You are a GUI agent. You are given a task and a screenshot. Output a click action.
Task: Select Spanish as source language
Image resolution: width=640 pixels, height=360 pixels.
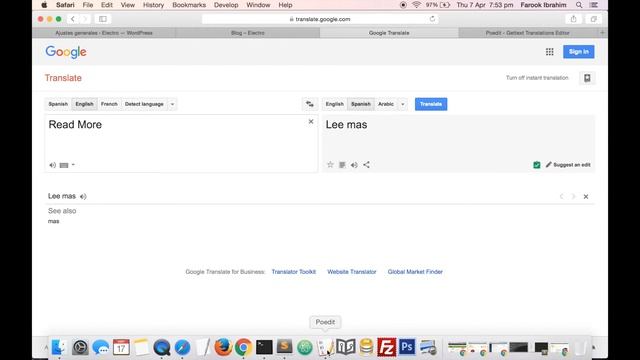point(58,104)
